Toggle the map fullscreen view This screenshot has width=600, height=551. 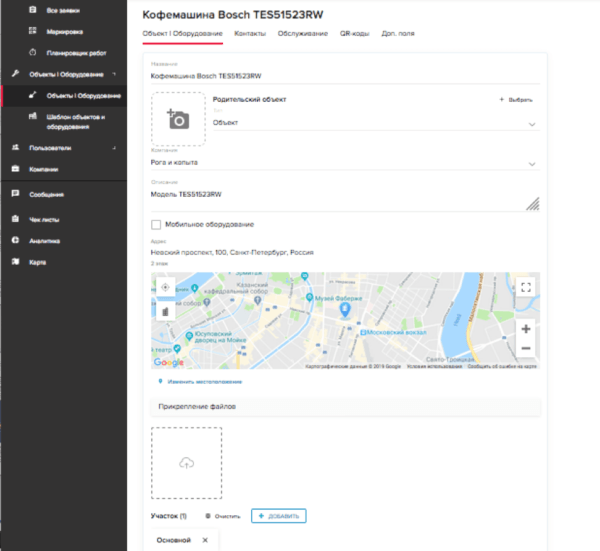526,287
